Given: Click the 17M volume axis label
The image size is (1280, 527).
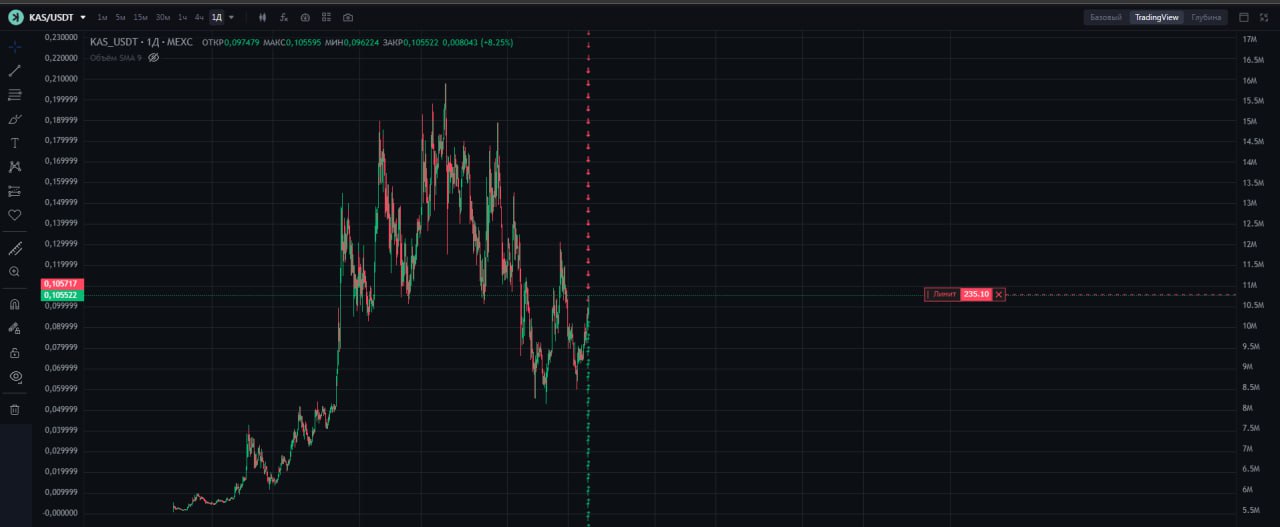Looking at the screenshot, I should (1249, 39).
